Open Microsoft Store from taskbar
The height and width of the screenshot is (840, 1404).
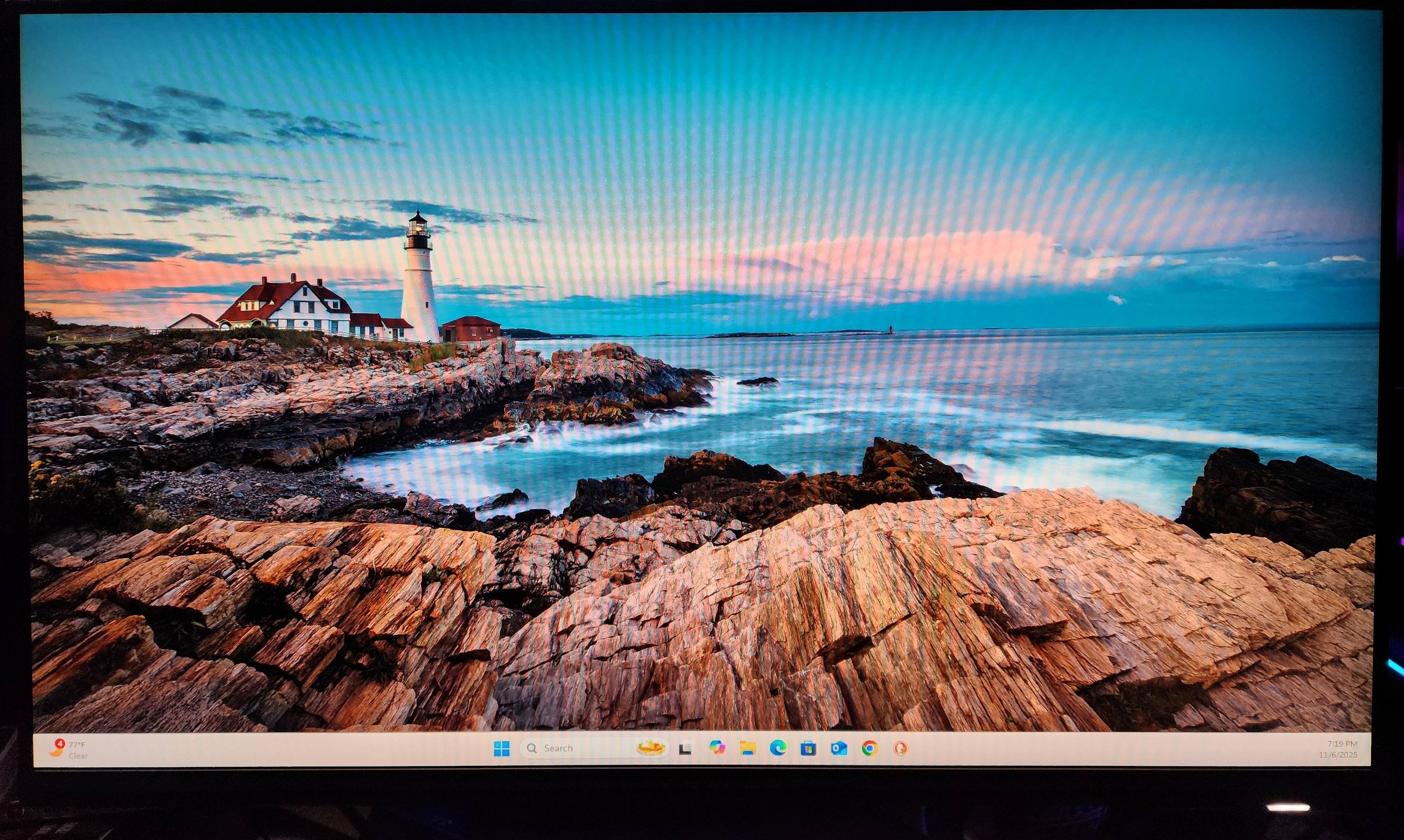[x=808, y=748]
